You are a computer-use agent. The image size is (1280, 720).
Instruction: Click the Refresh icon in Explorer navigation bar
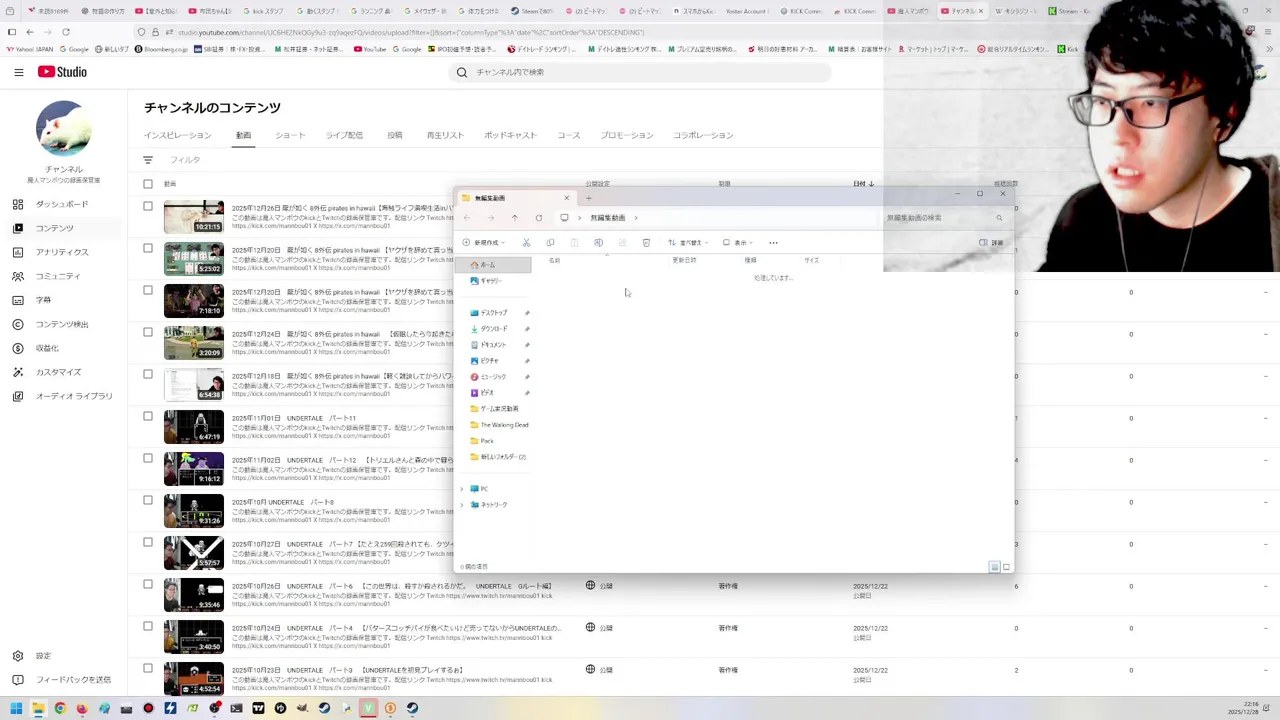pyautogui.click(x=539, y=218)
